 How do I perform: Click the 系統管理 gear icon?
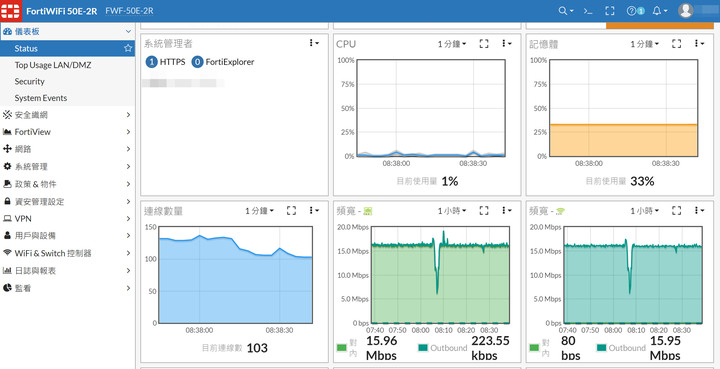(x=7, y=166)
